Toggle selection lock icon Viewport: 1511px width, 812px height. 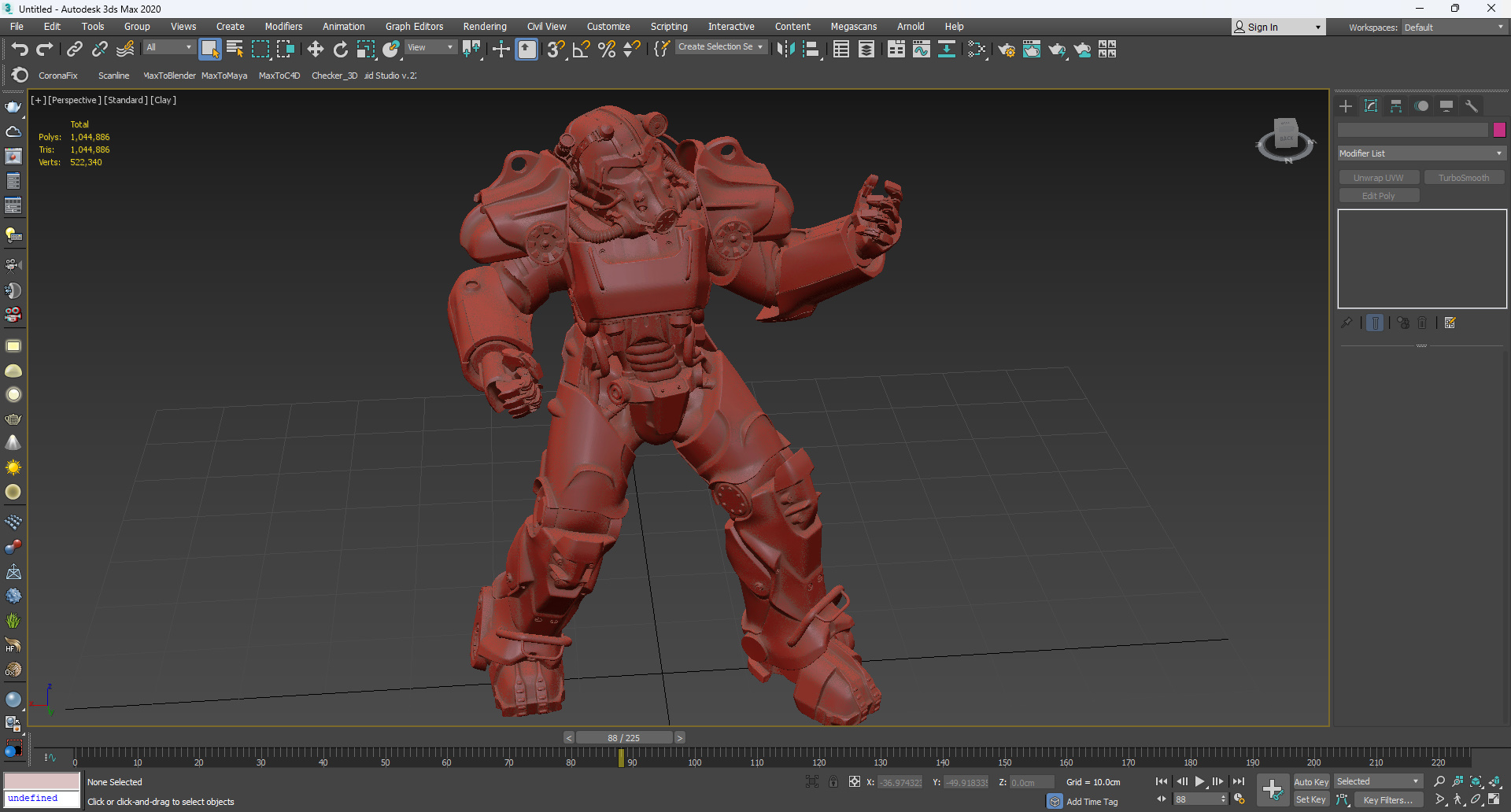[x=833, y=781]
